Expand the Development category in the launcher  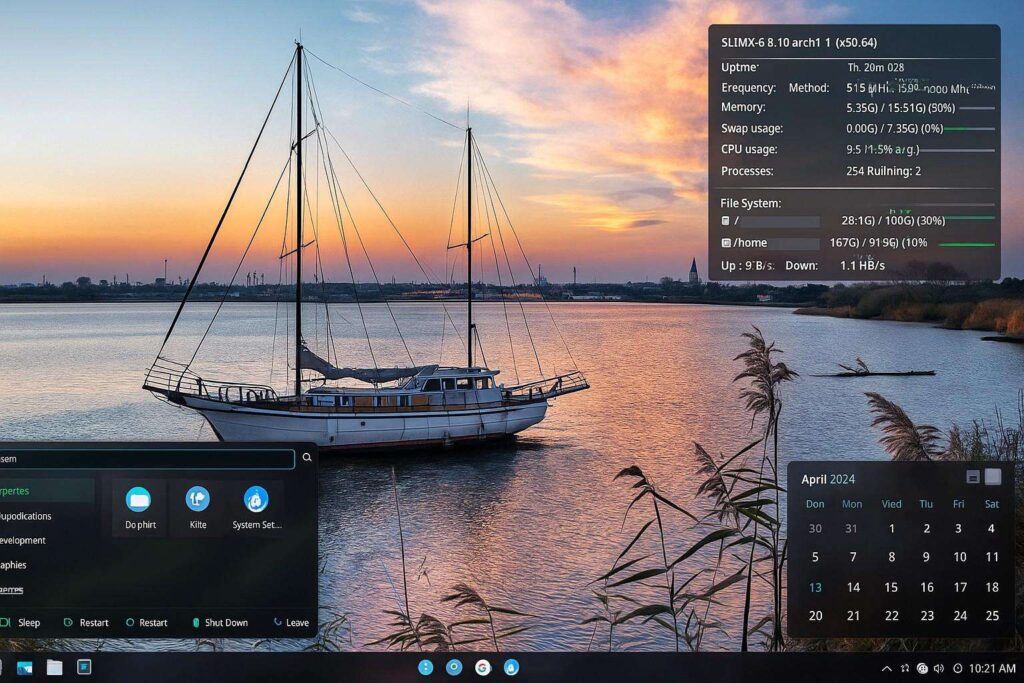tap(30, 540)
